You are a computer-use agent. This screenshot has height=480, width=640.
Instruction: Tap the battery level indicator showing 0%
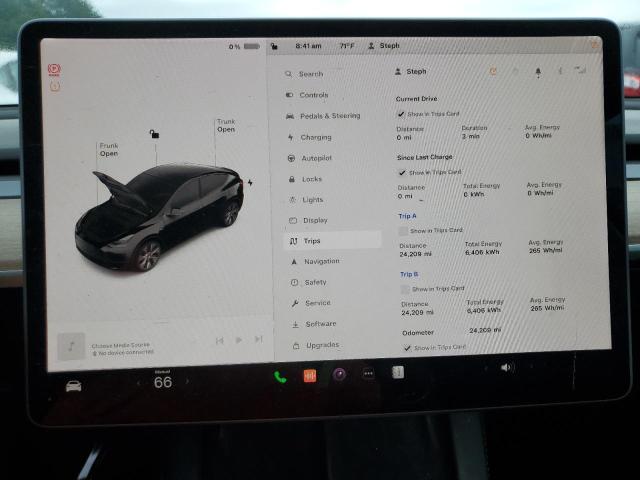[244, 47]
